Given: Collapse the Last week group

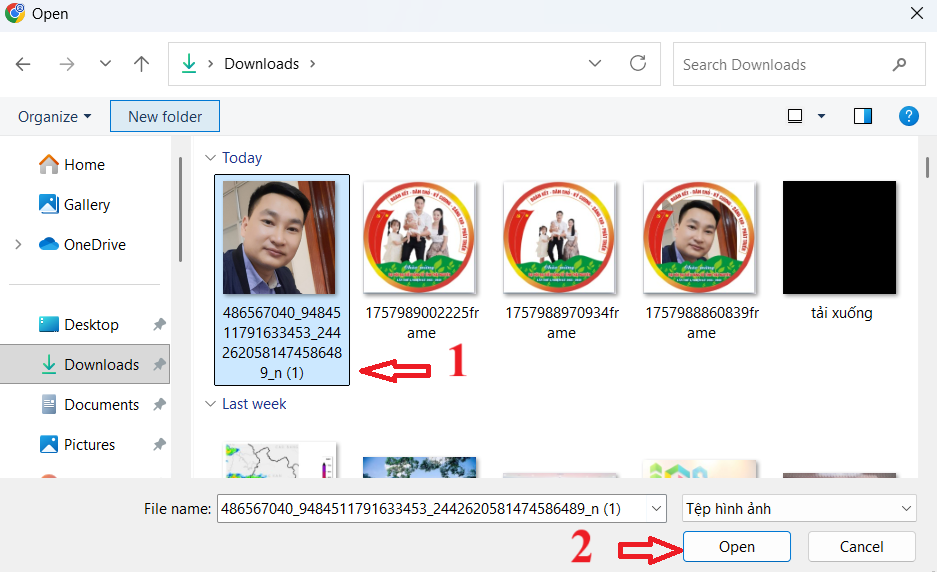Looking at the screenshot, I should click(210, 404).
